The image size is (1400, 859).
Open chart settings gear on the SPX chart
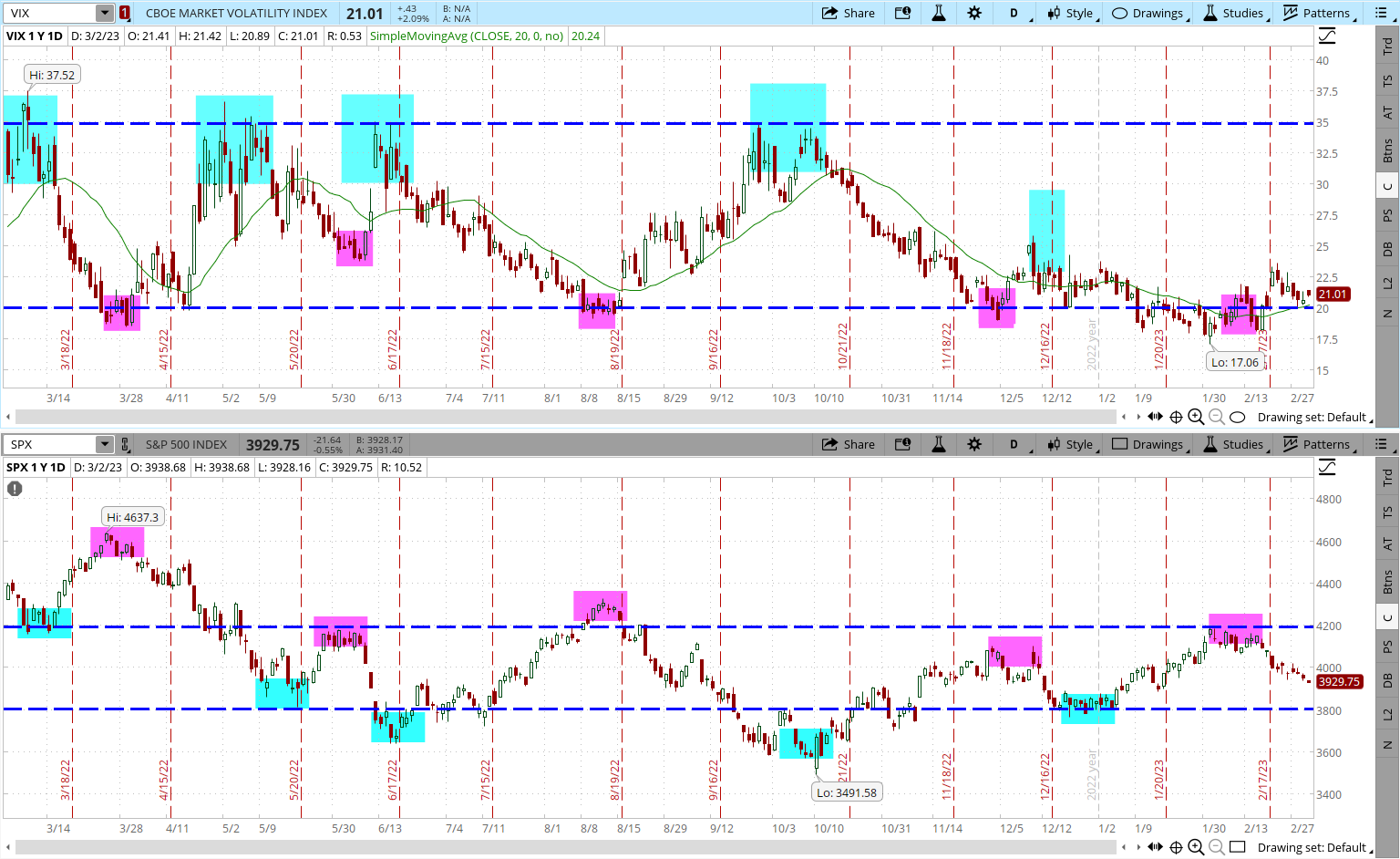(x=974, y=444)
